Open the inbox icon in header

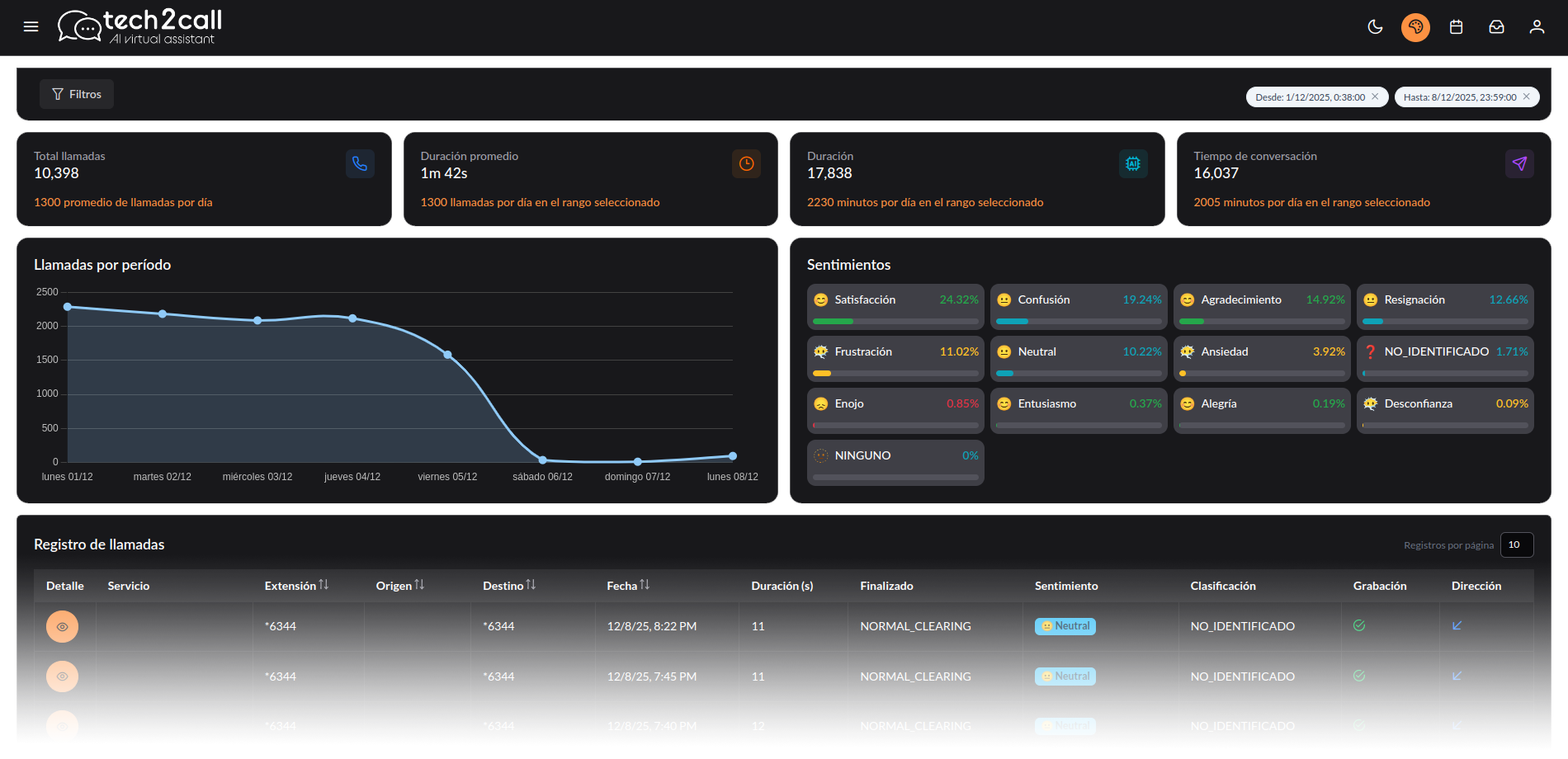pyautogui.click(x=1496, y=26)
